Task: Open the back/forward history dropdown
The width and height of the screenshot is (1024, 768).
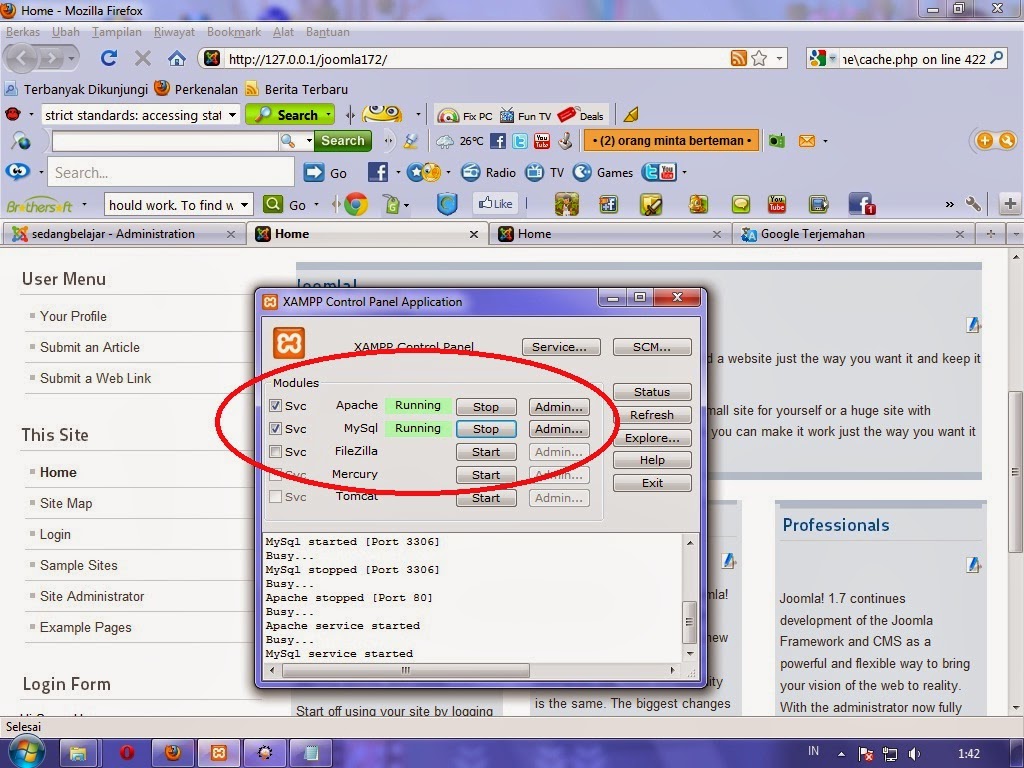Action: tap(71, 59)
